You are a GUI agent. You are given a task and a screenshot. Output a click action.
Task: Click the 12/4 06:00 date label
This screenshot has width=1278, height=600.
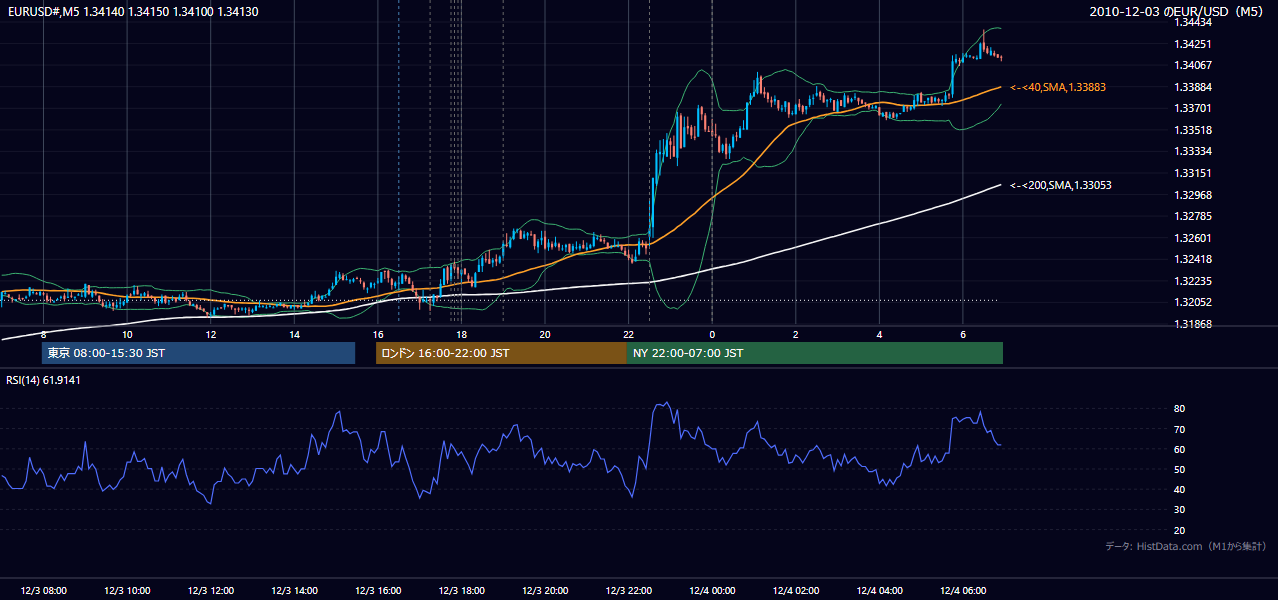[x=963, y=591]
